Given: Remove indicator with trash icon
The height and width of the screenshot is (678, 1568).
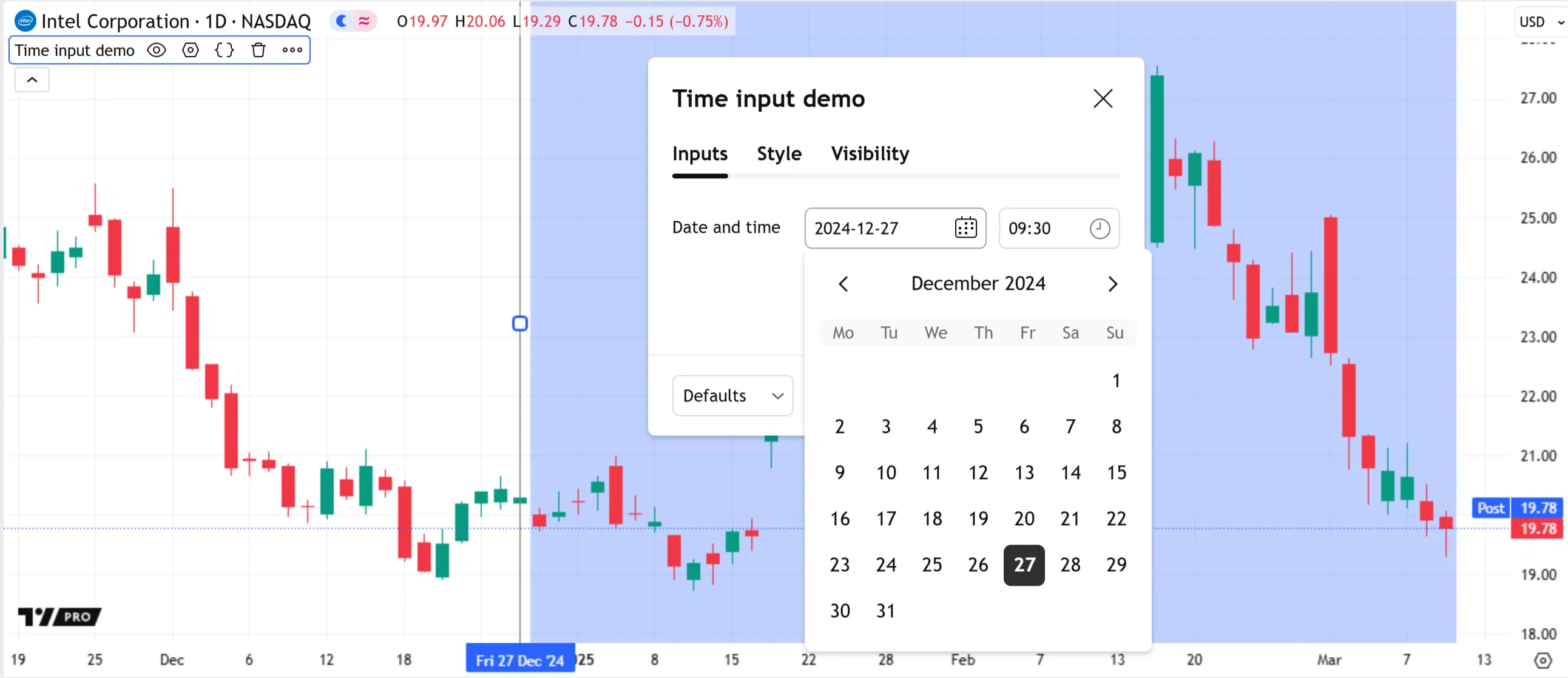Looking at the screenshot, I should click(259, 50).
